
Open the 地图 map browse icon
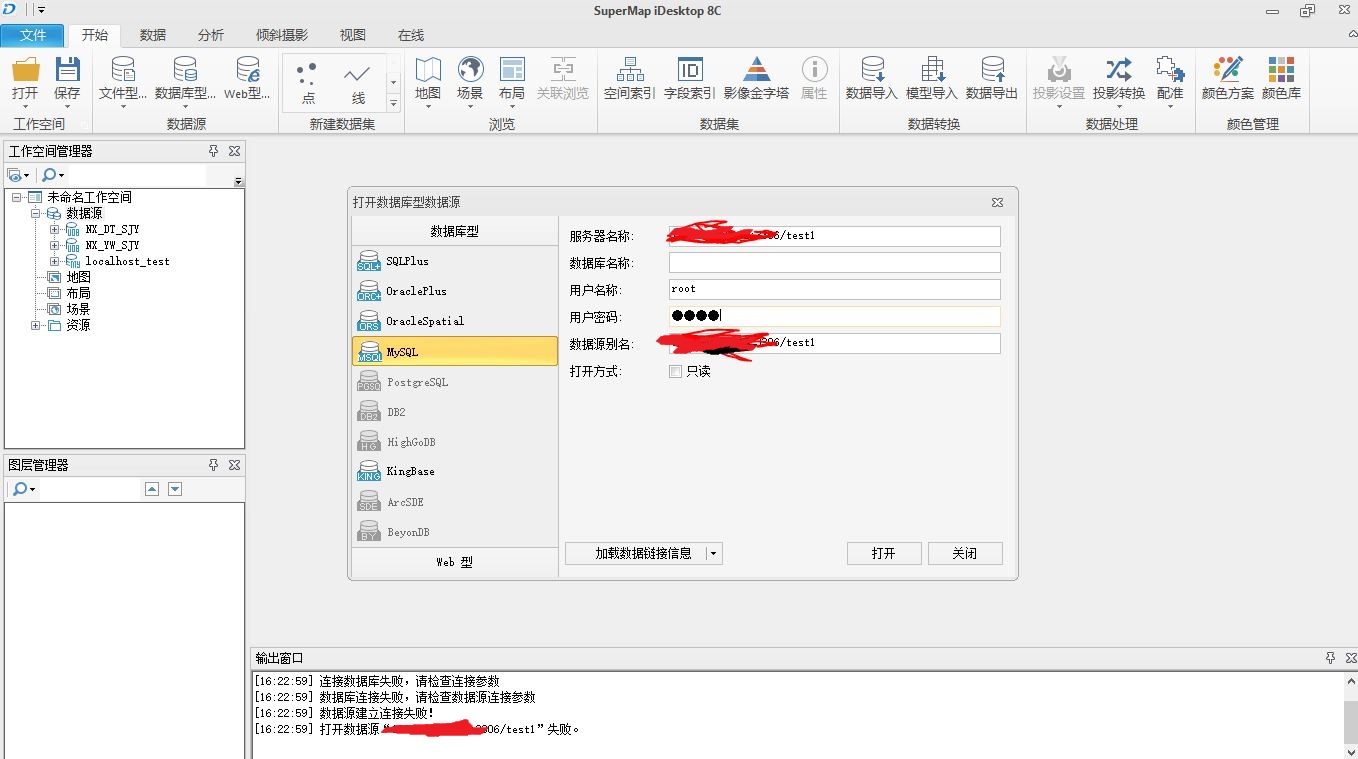[428, 70]
